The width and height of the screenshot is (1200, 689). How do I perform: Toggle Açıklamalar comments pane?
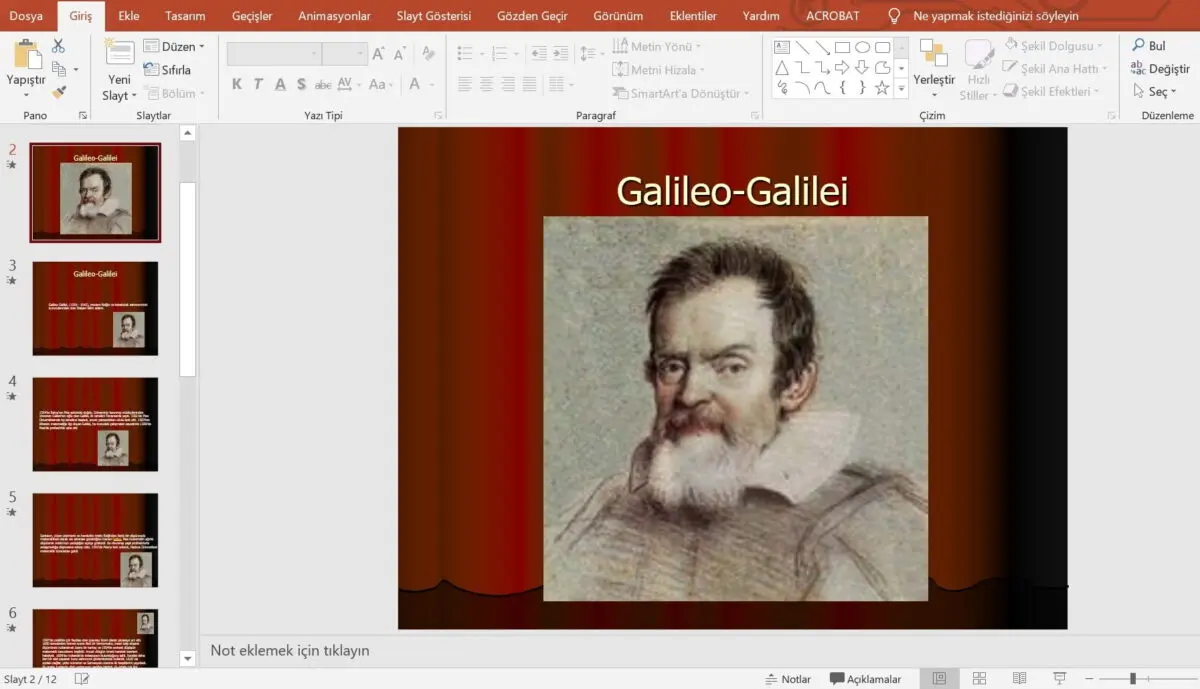[865, 679]
